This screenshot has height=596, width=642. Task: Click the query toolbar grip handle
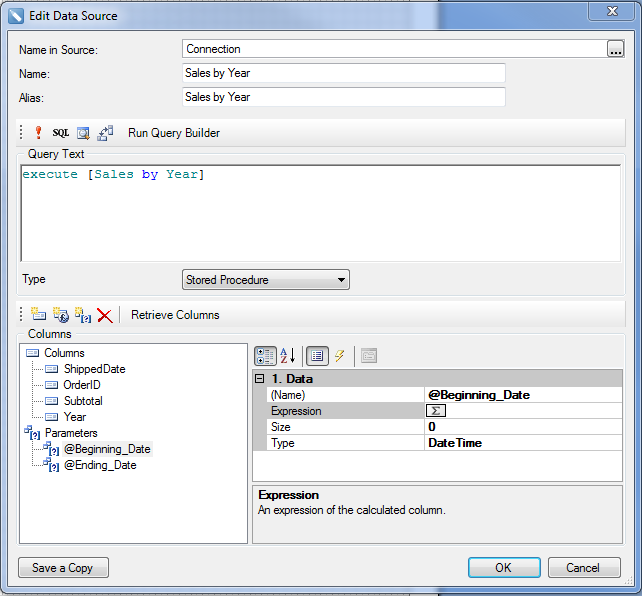coord(21,133)
